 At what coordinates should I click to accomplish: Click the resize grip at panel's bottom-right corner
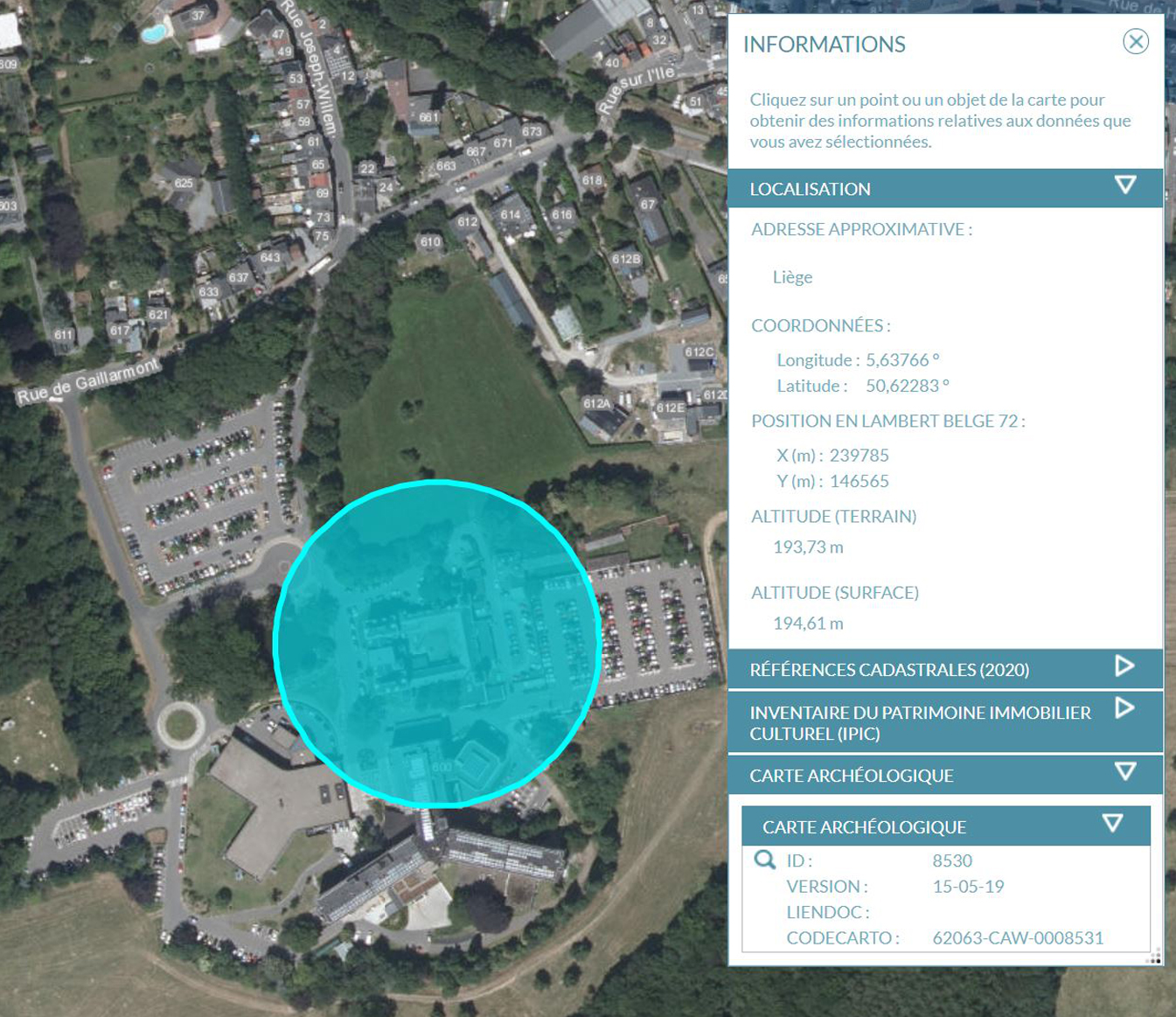pos(1154,957)
